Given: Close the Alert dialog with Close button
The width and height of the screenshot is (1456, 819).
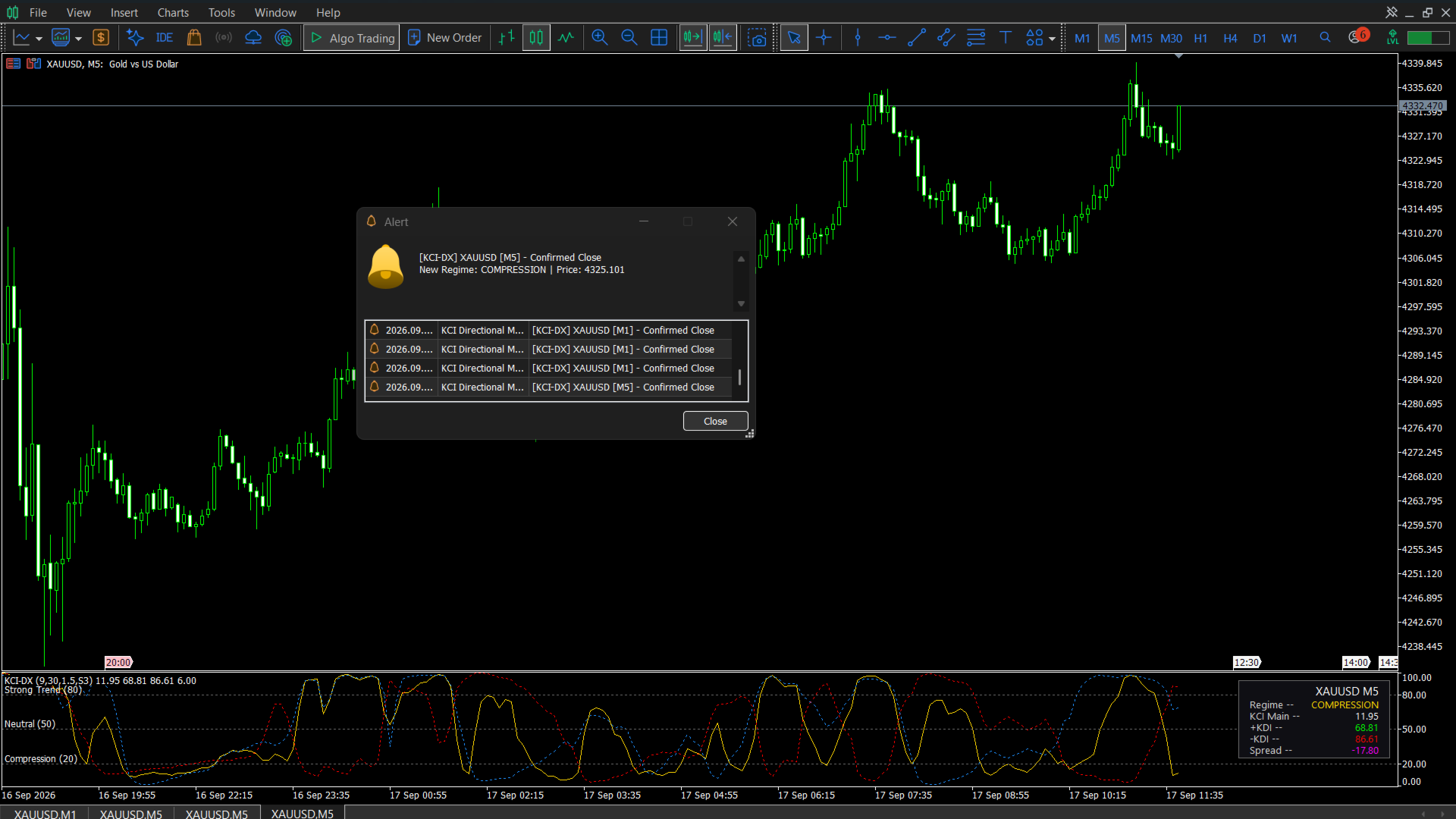Looking at the screenshot, I should [x=715, y=421].
